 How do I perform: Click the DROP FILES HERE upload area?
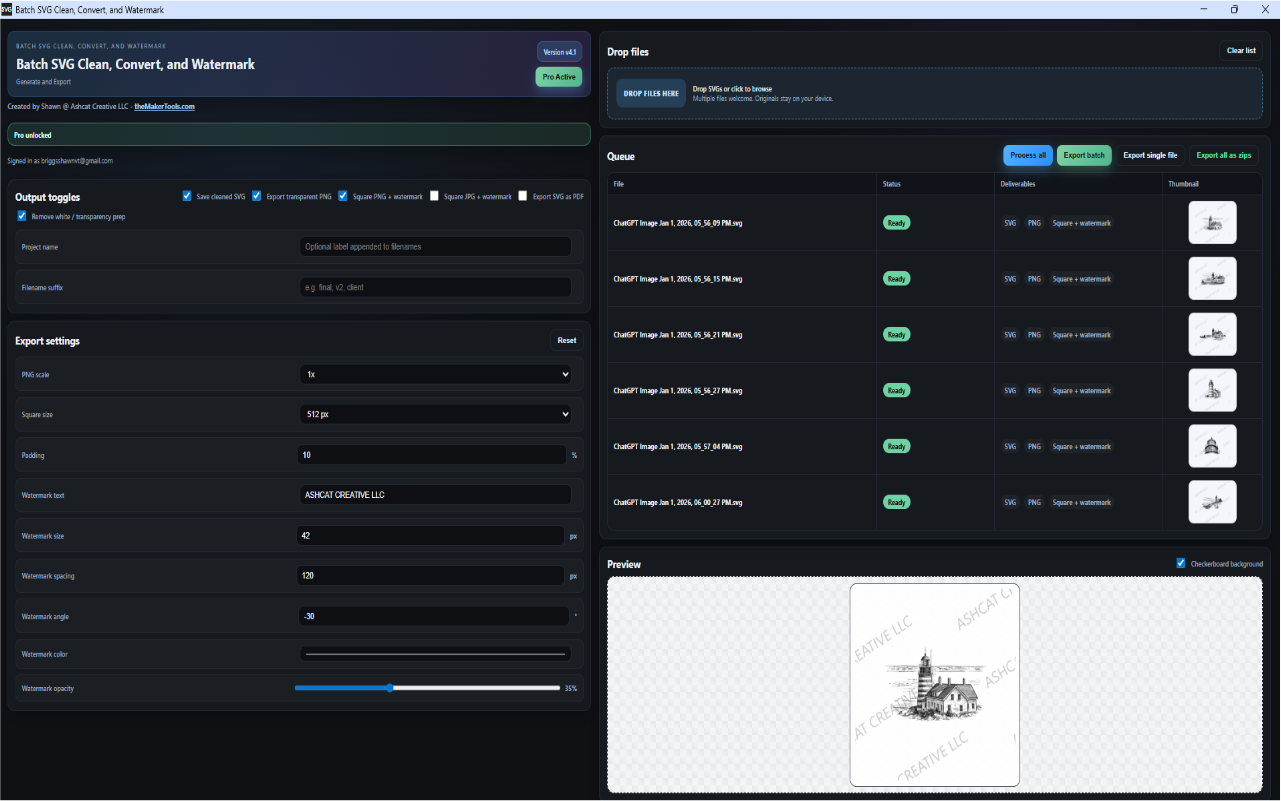coord(650,93)
